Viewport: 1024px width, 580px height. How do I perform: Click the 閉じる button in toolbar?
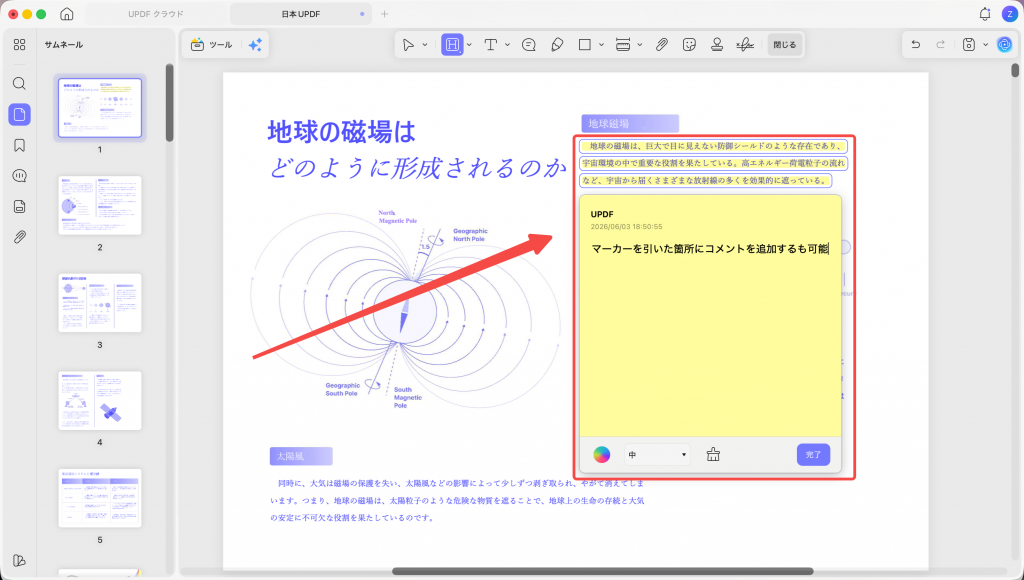[784, 44]
